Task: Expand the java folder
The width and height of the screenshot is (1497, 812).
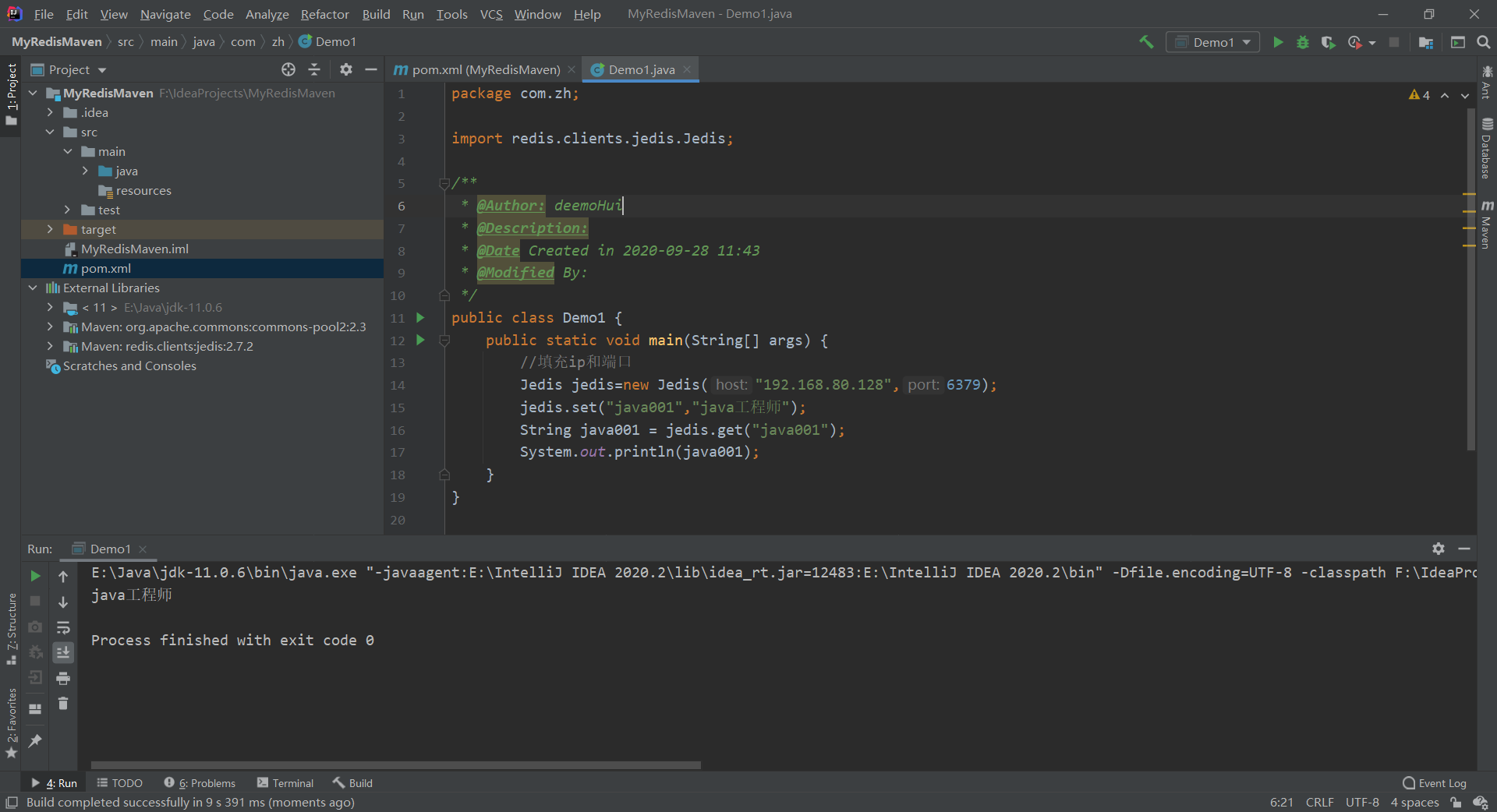Action: click(x=85, y=171)
